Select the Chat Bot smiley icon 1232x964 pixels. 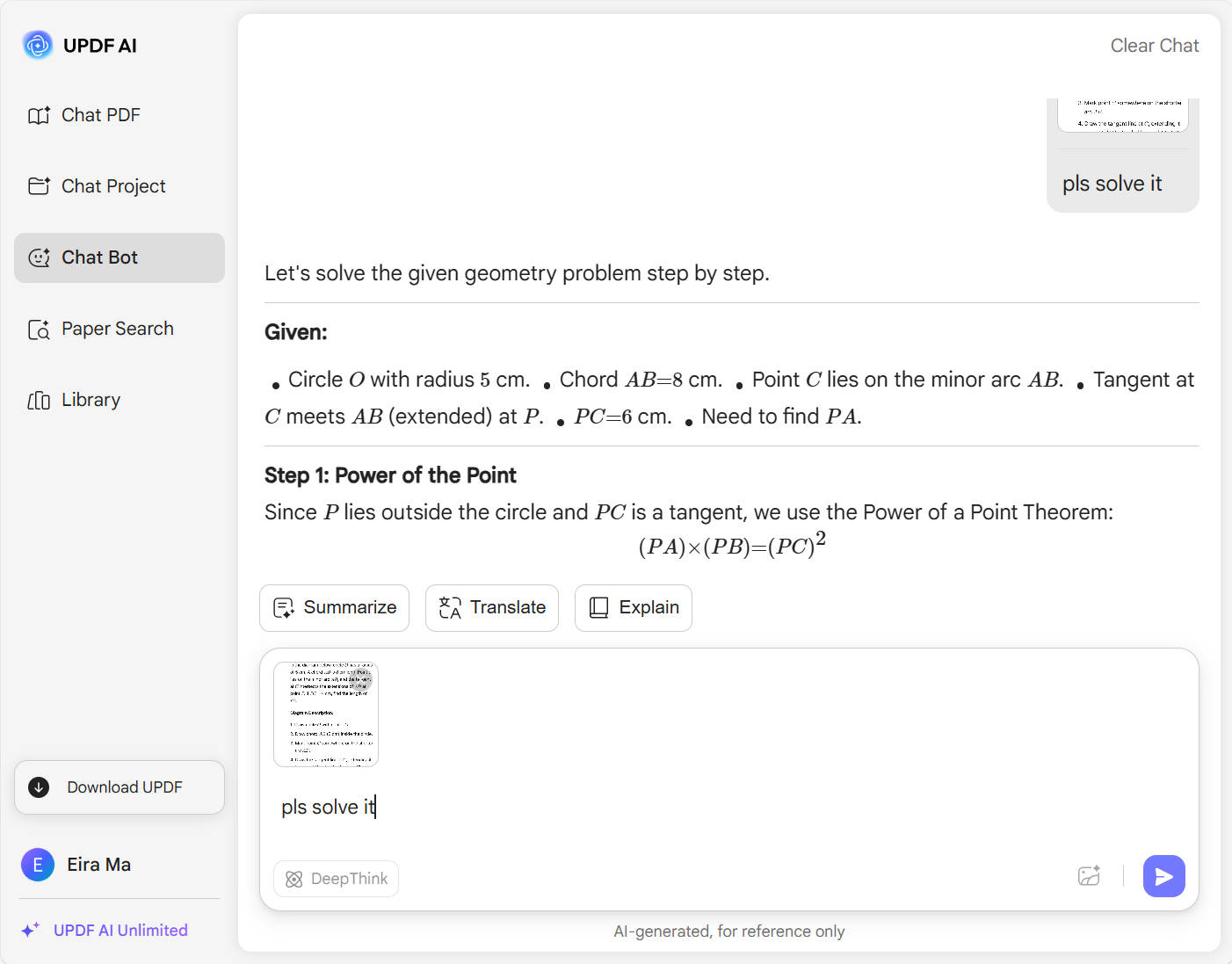click(39, 257)
